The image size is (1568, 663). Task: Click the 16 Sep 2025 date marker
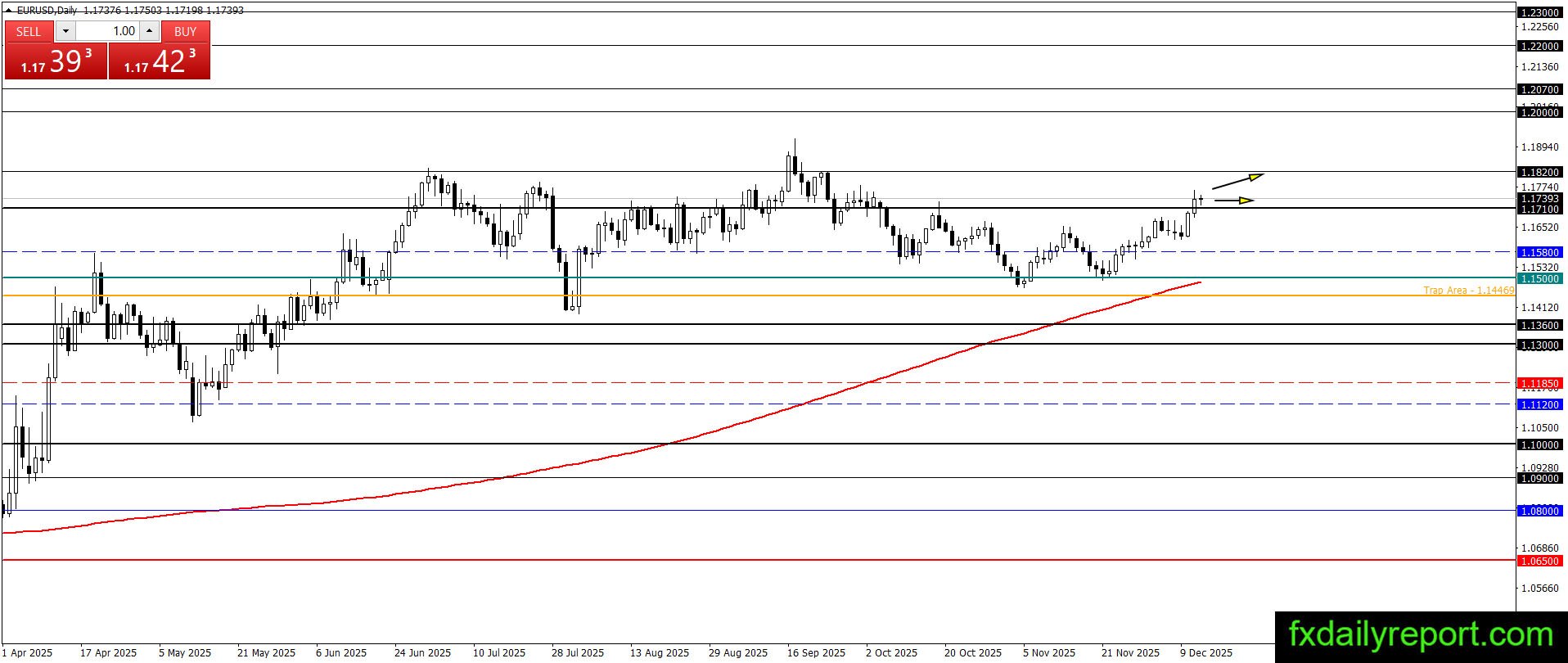coord(816,652)
